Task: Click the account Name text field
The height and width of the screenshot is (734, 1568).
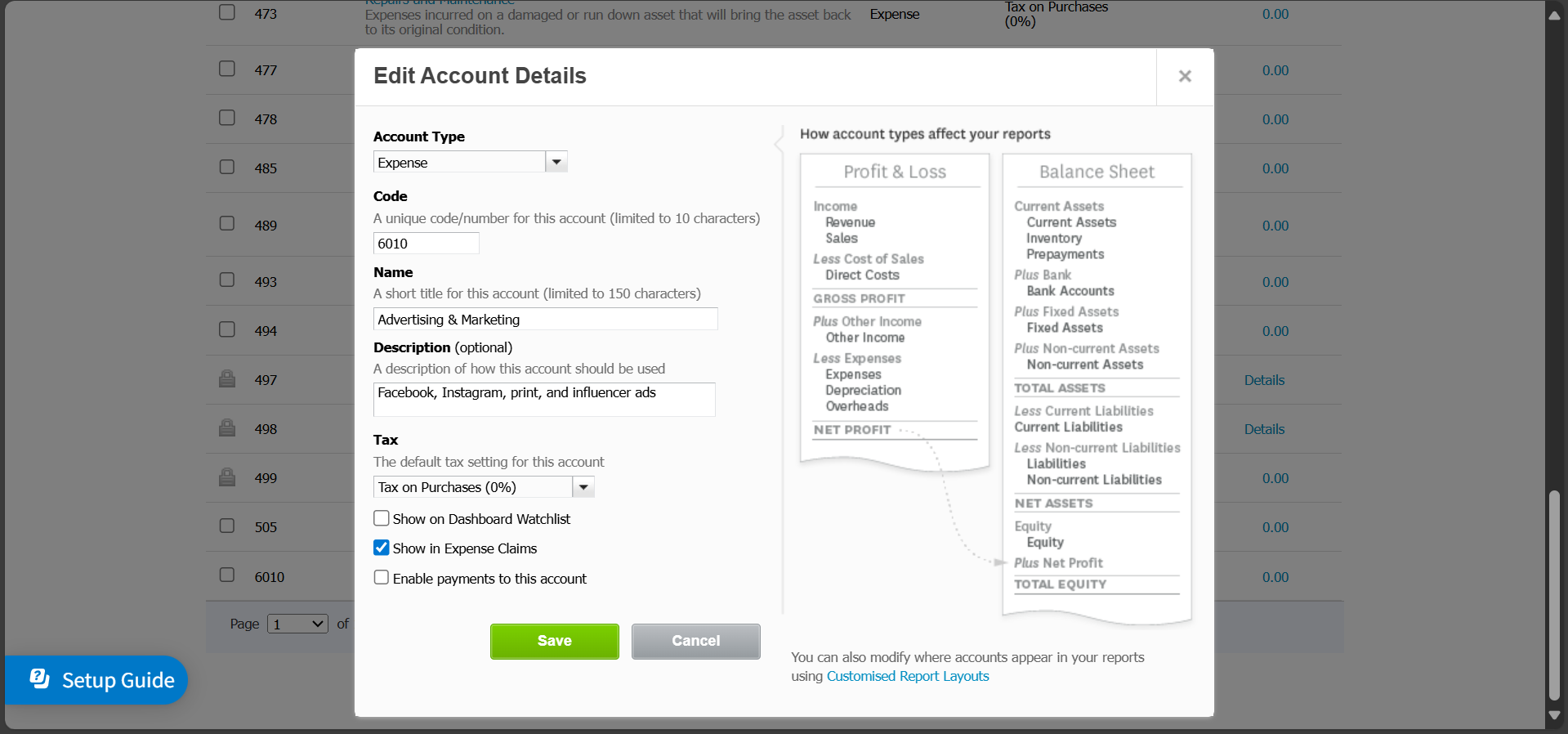Action: pos(545,320)
